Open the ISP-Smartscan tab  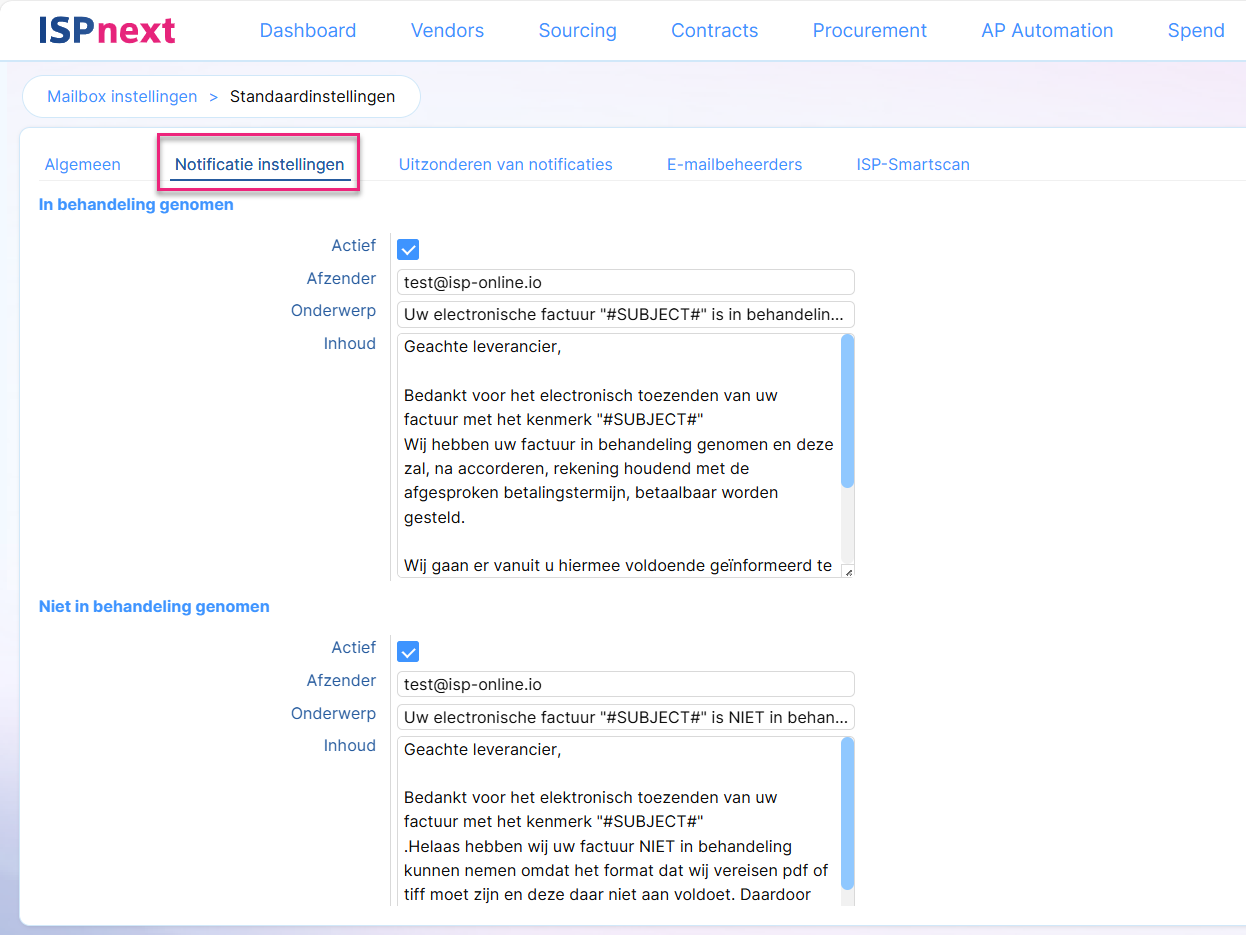[x=912, y=165]
